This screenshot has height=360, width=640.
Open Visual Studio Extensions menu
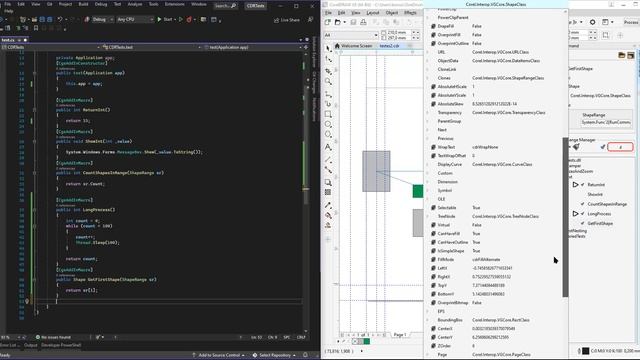pyautogui.click(x=174, y=4)
